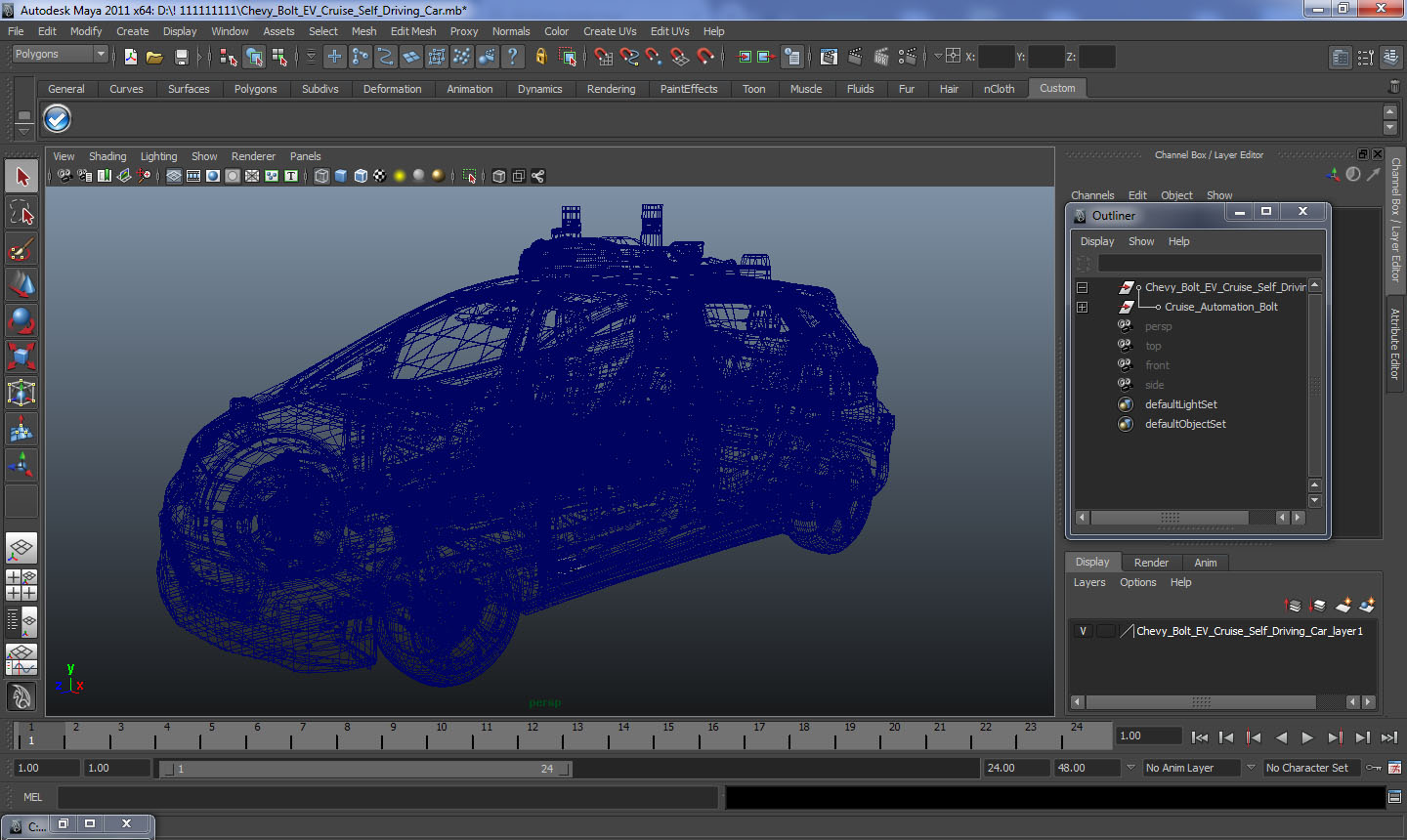Click Outliner horizontal scrollbar
Screen dimensions: 1407x840
(1171, 518)
